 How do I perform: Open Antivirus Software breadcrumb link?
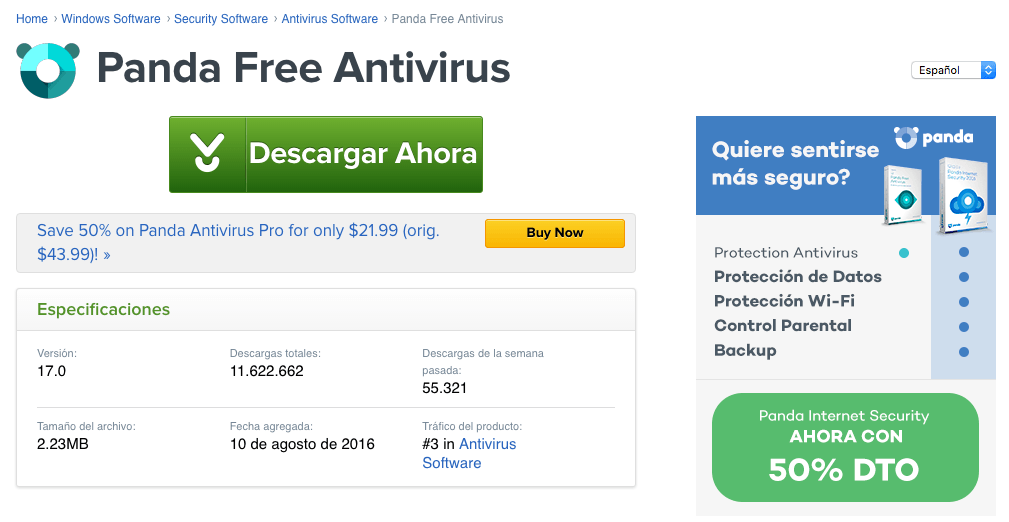329,19
